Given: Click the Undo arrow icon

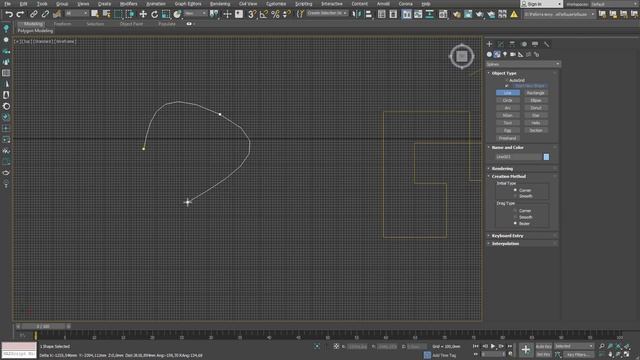Looking at the screenshot, I should (x=9, y=14).
